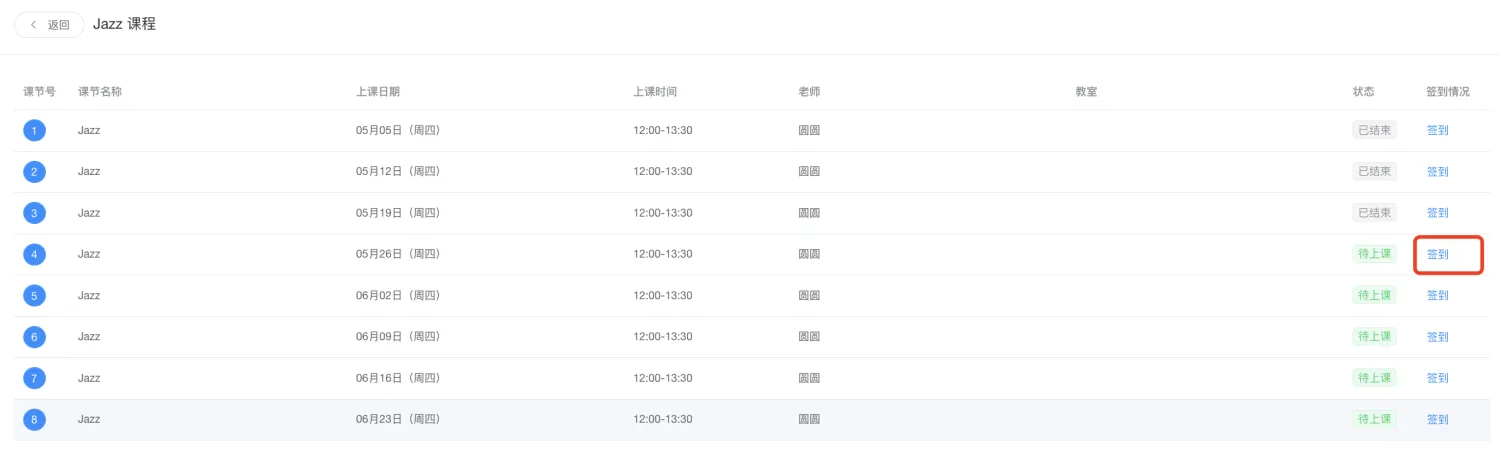Click the 待上课 status tag of lesson 8
1500x454 pixels.
pyautogui.click(x=1374, y=420)
